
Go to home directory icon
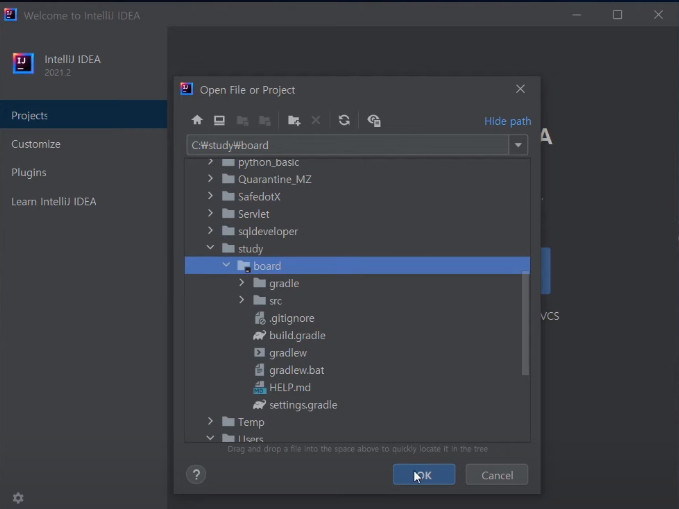pyautogui.click(x=197, y=120)
